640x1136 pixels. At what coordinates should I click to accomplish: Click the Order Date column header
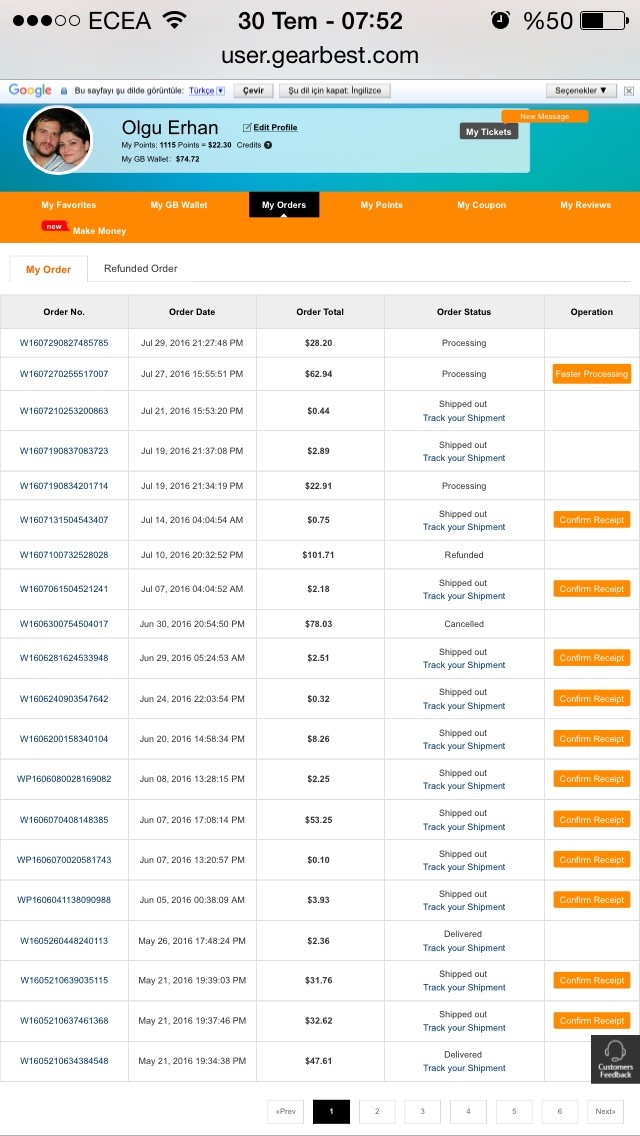(192, 312)
